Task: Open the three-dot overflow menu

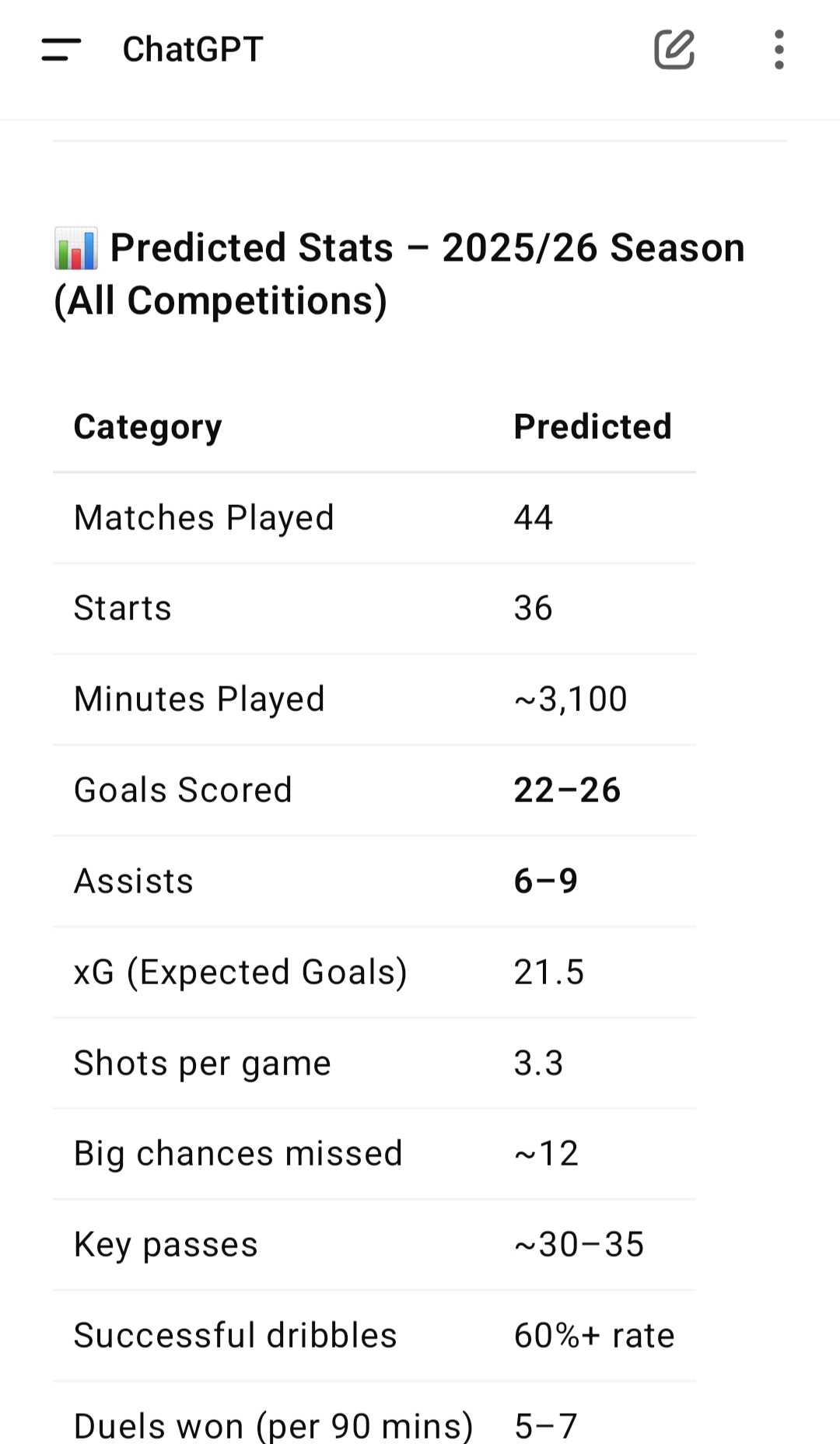Action: (779, 50)
